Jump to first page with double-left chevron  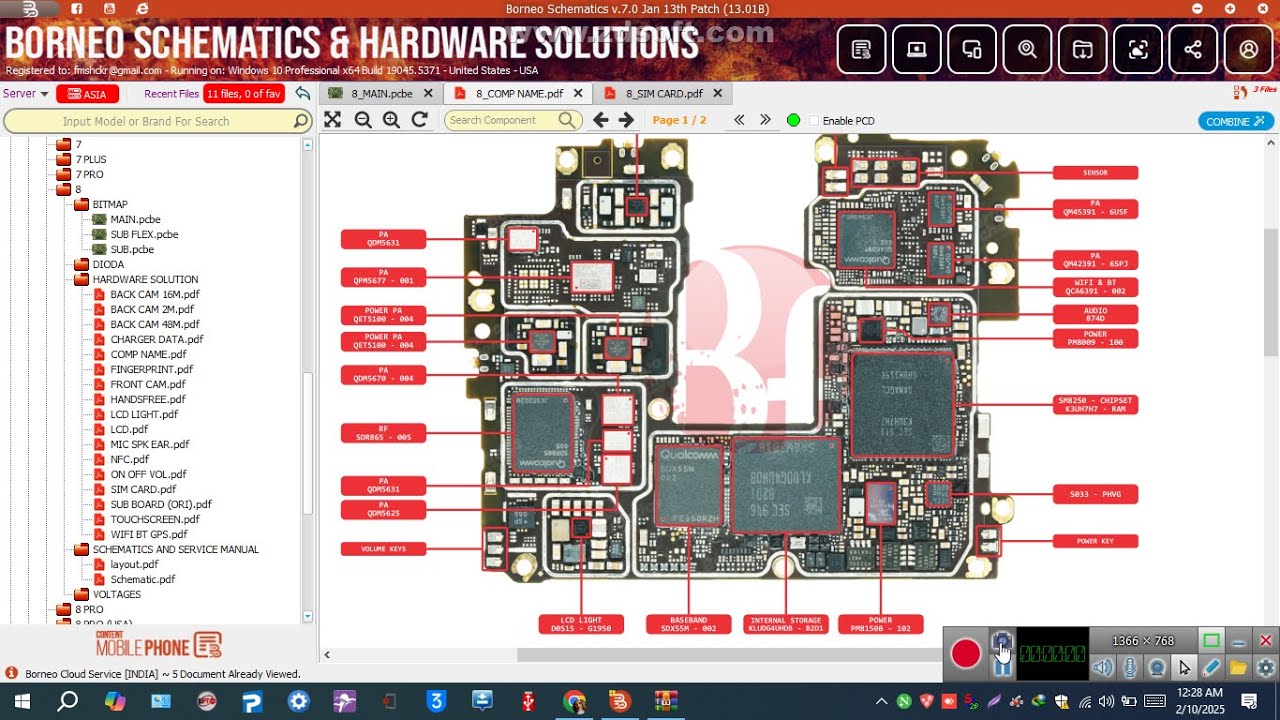pos(739,120)
